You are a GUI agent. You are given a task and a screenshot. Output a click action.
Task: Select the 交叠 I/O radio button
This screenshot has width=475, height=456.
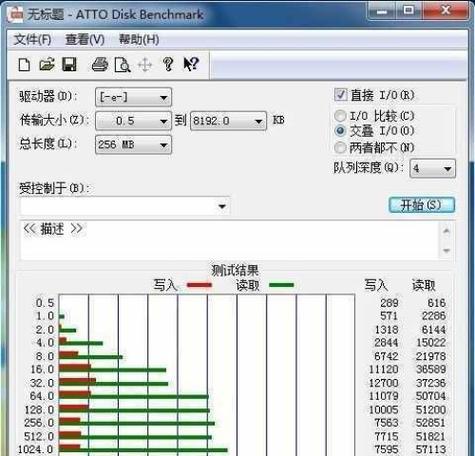coord(340,131)
